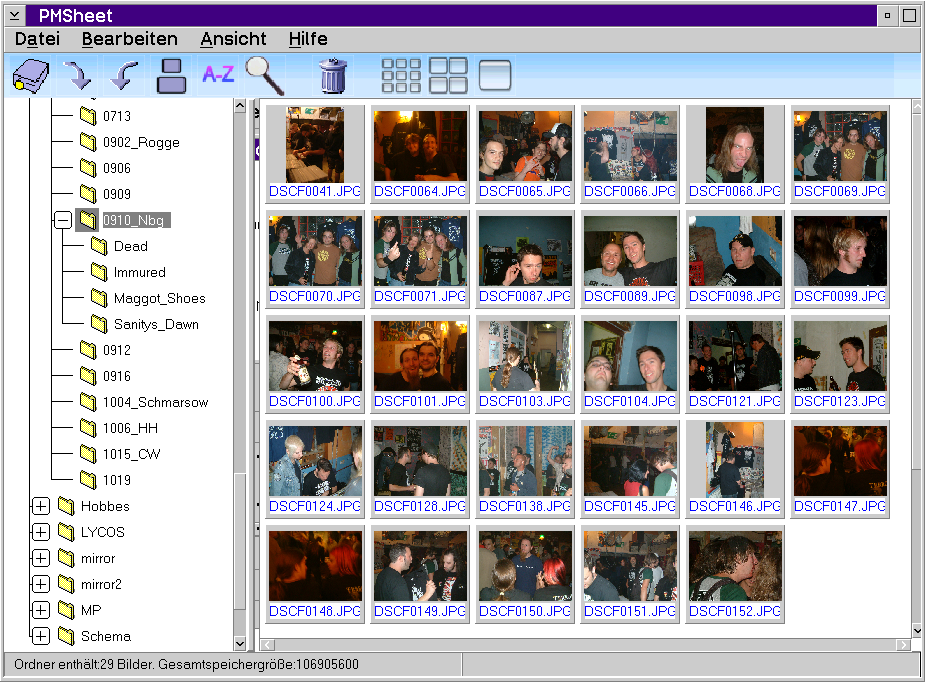Viewport: 925px width, 682px height.
Task: Click thumbnail pane horizontal scroll left arrow
Action: 267,645
